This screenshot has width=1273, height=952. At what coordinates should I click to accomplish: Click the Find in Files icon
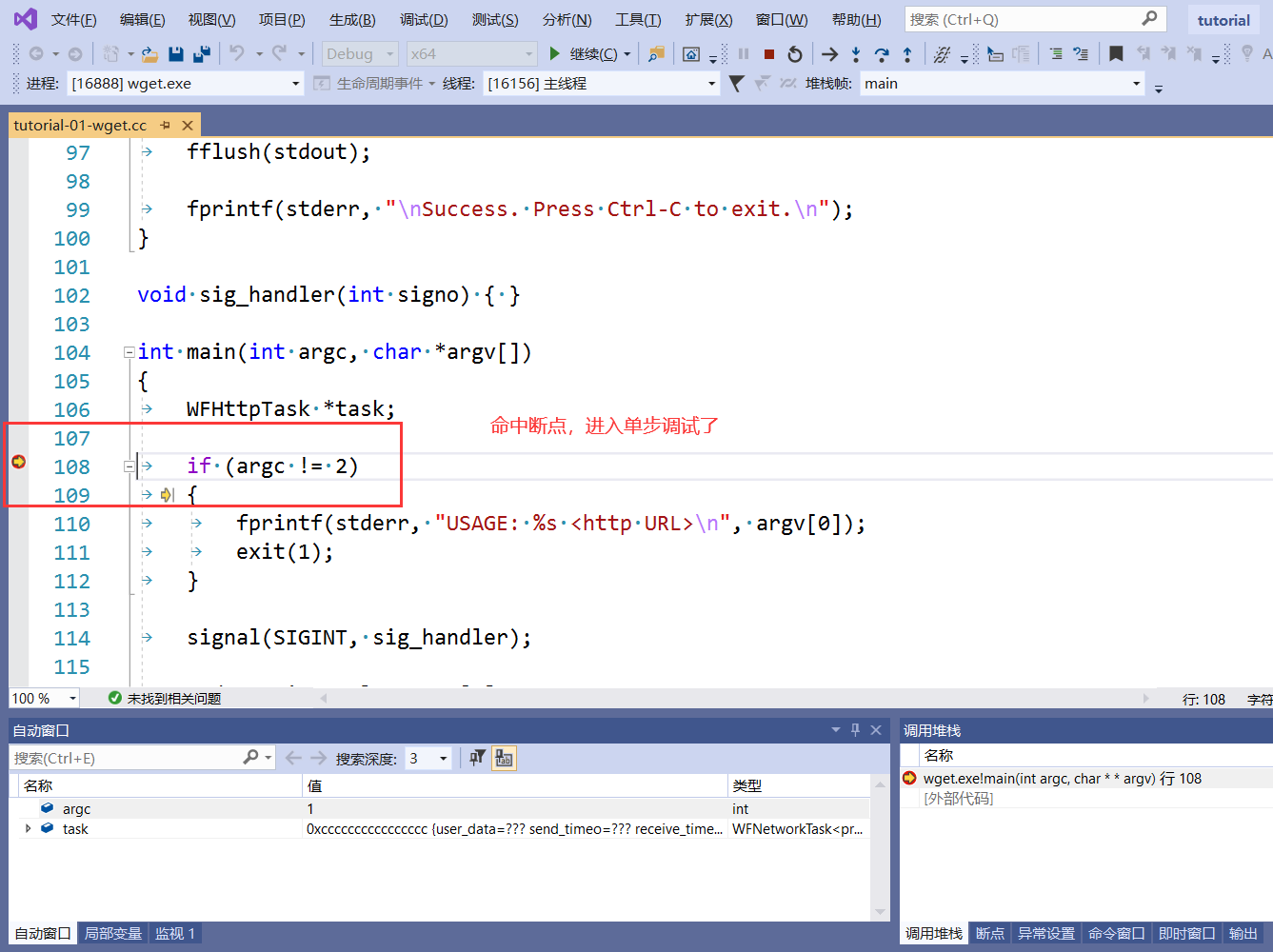[656, 54]
